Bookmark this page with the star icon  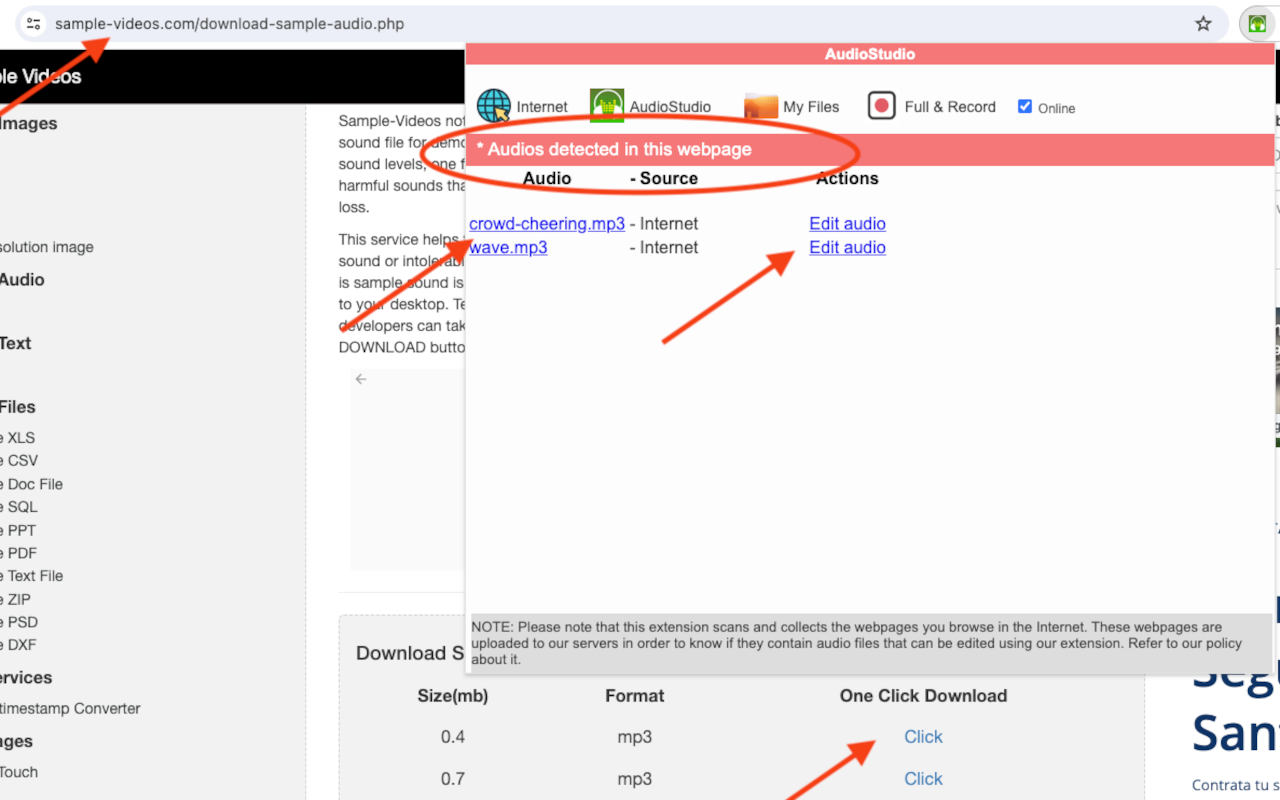pos(1203,24)
